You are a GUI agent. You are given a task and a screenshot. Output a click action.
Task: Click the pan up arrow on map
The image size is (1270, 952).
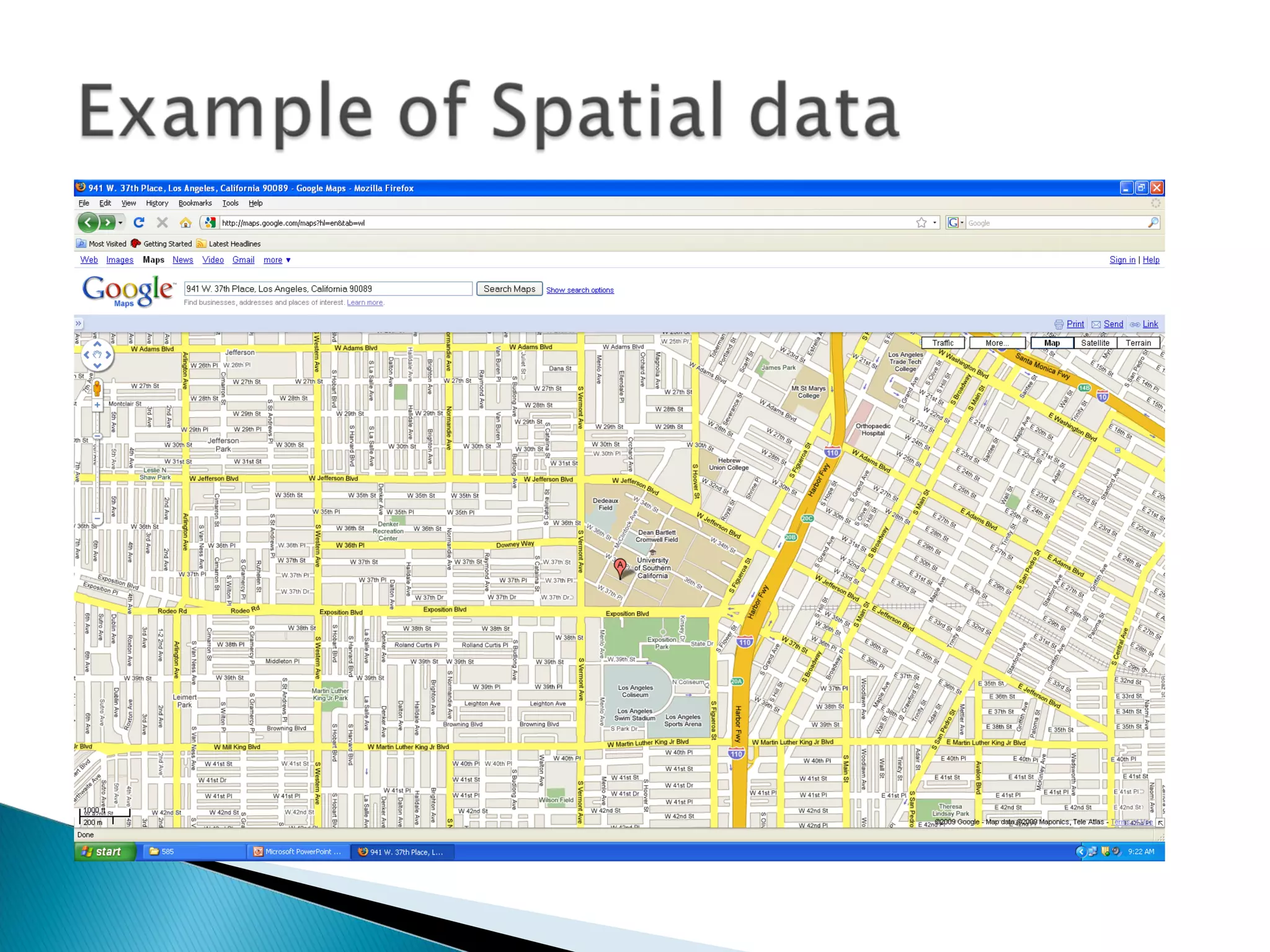pos(97,344)
